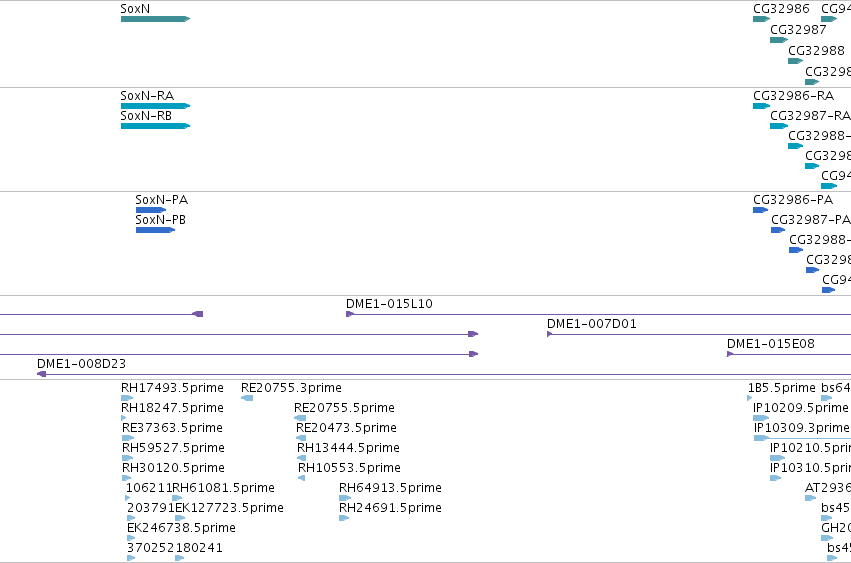Click the CG32988 gene label

(816, 50)
